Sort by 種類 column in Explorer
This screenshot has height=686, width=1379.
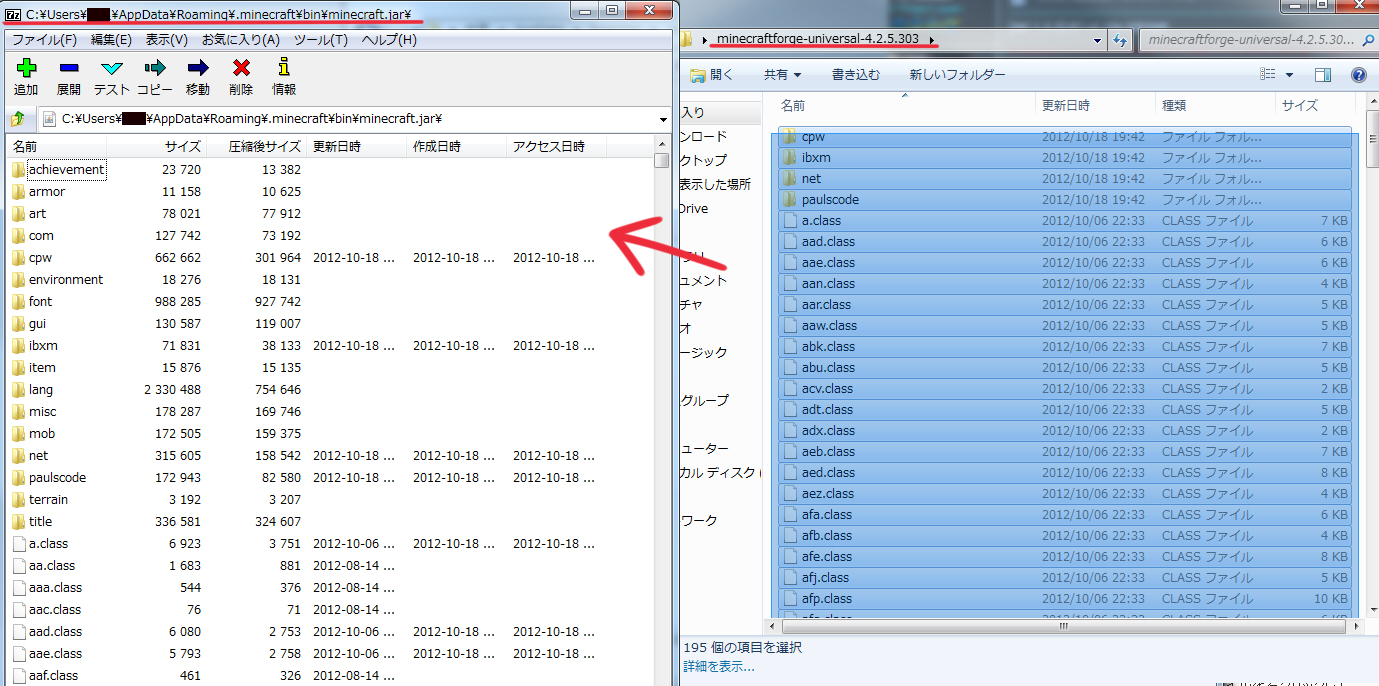tap(1214, 105)
